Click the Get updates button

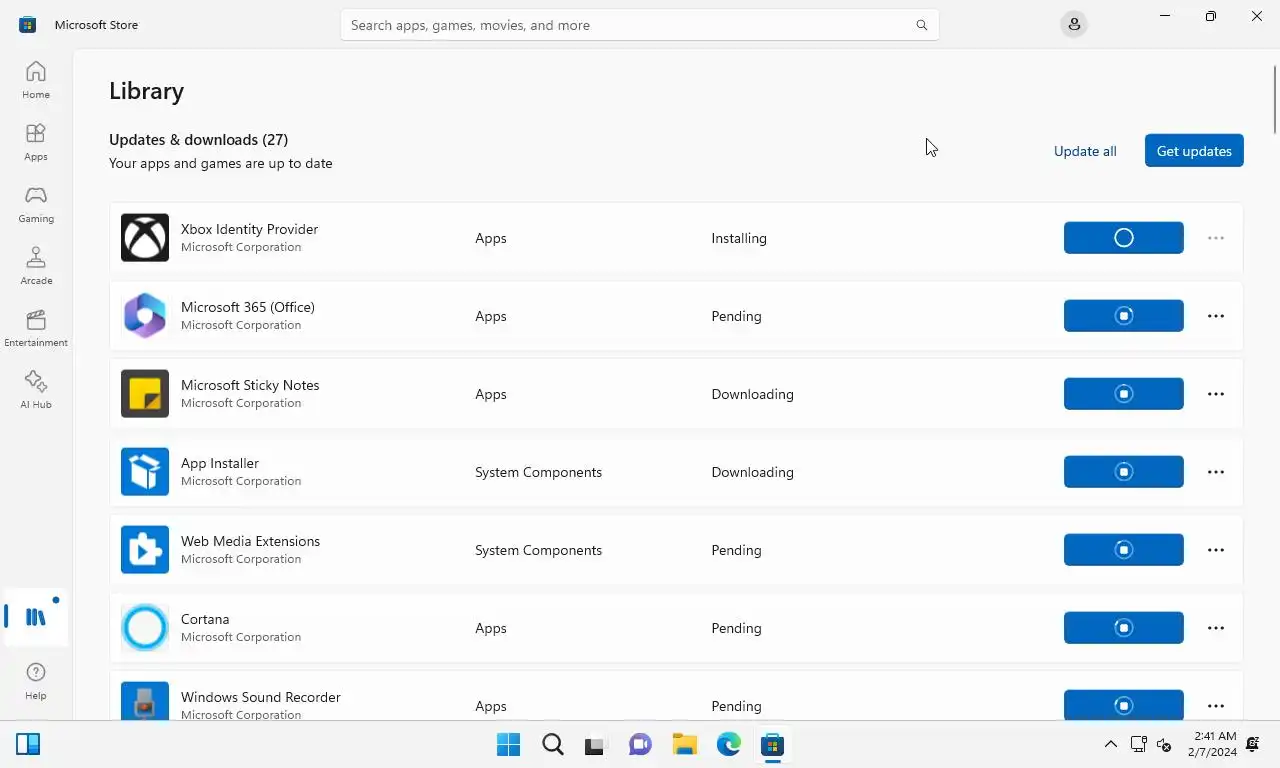click(1194, 151)
